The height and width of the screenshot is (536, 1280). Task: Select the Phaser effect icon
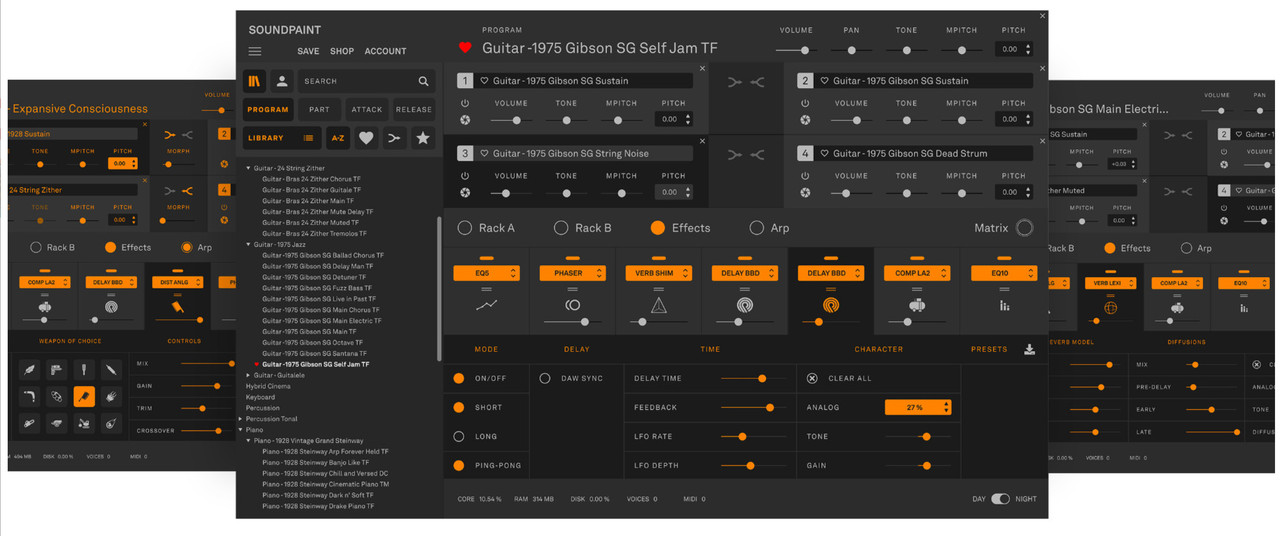click(573, 305)
